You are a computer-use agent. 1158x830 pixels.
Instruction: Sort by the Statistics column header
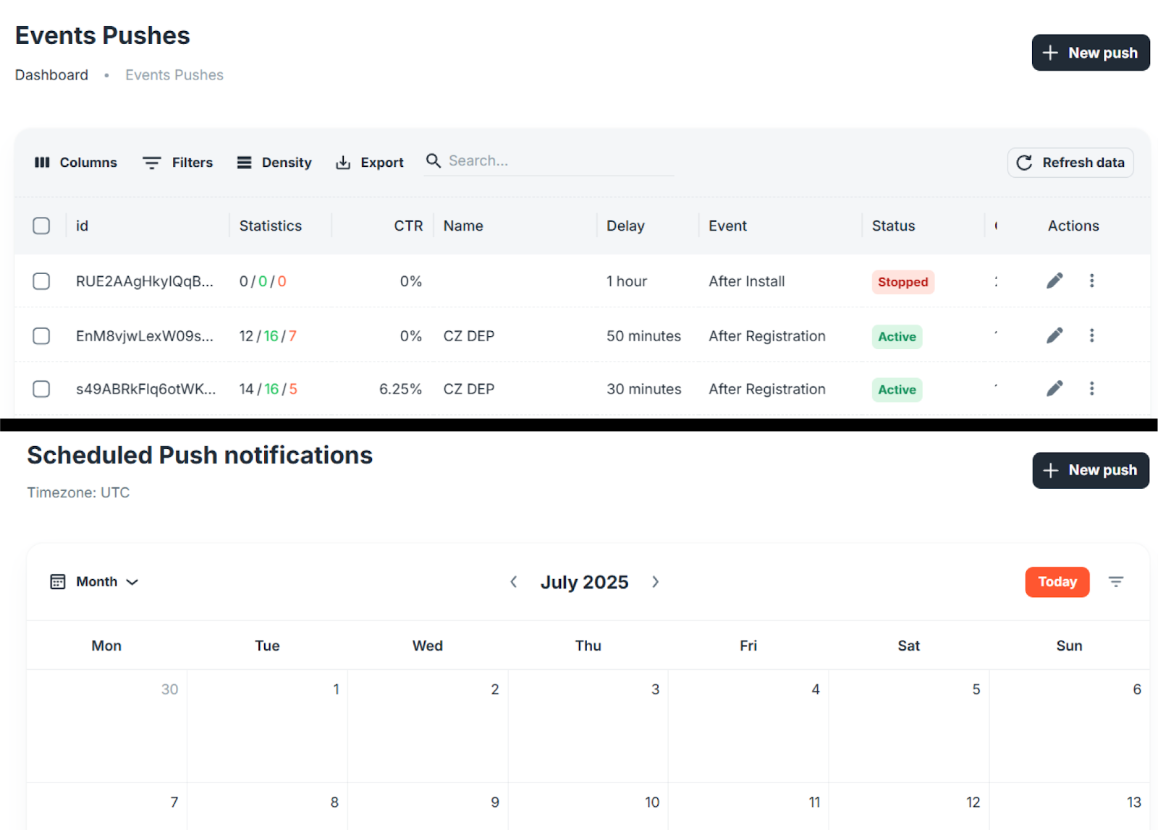[270, 225]
